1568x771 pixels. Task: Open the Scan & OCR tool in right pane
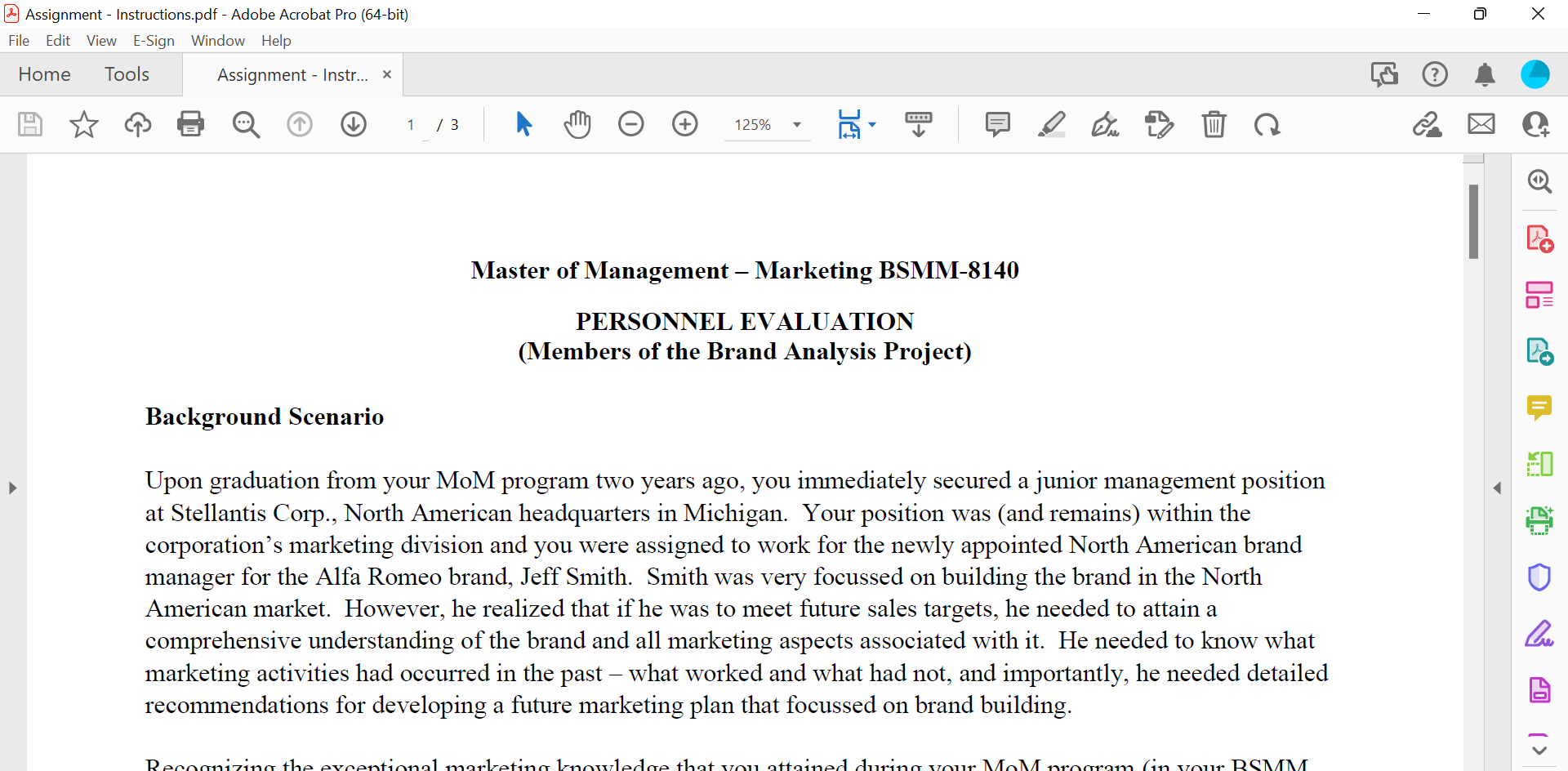[1539, 520]
